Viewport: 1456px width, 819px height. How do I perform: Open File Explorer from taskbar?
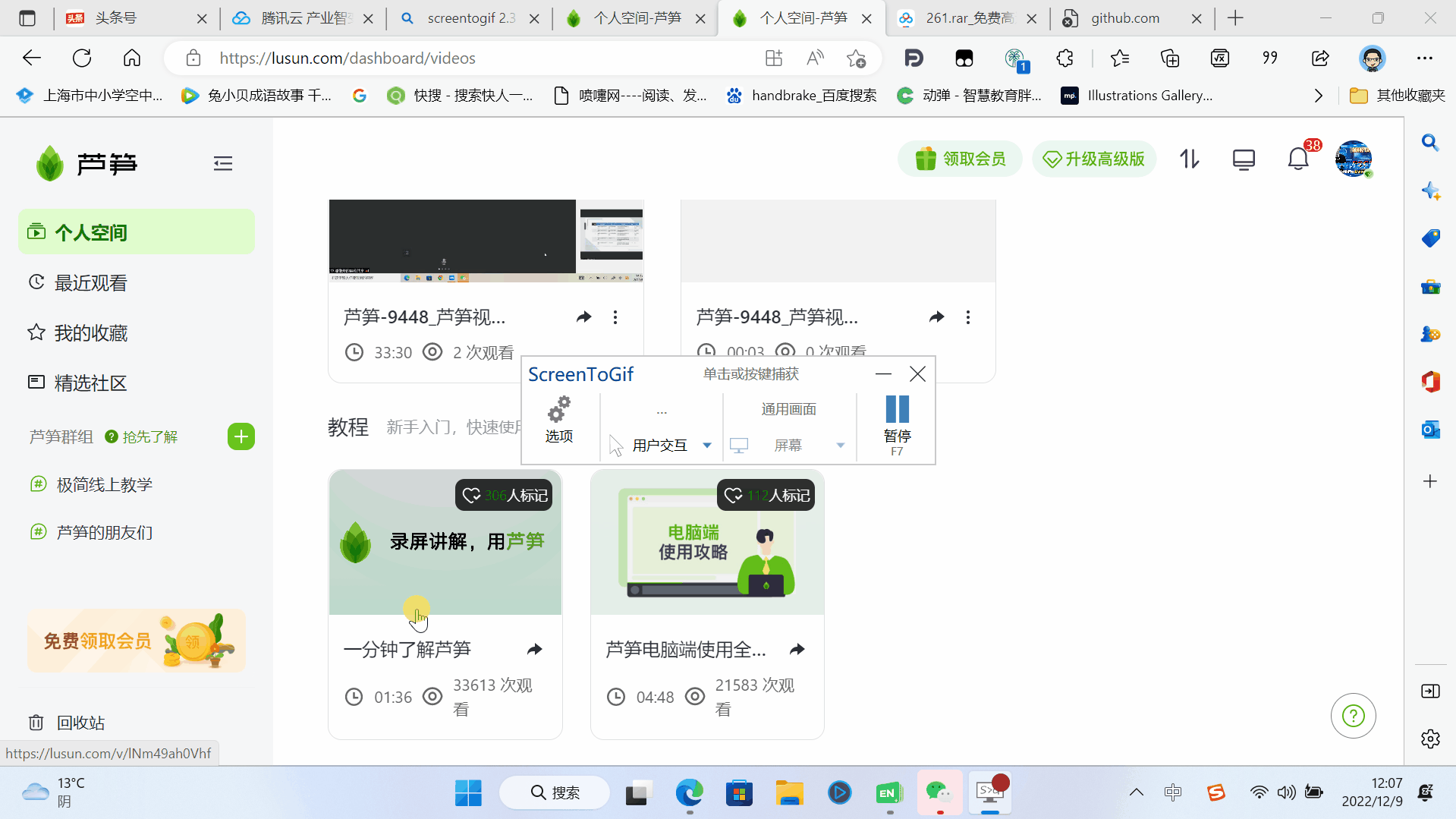[789, 792]
